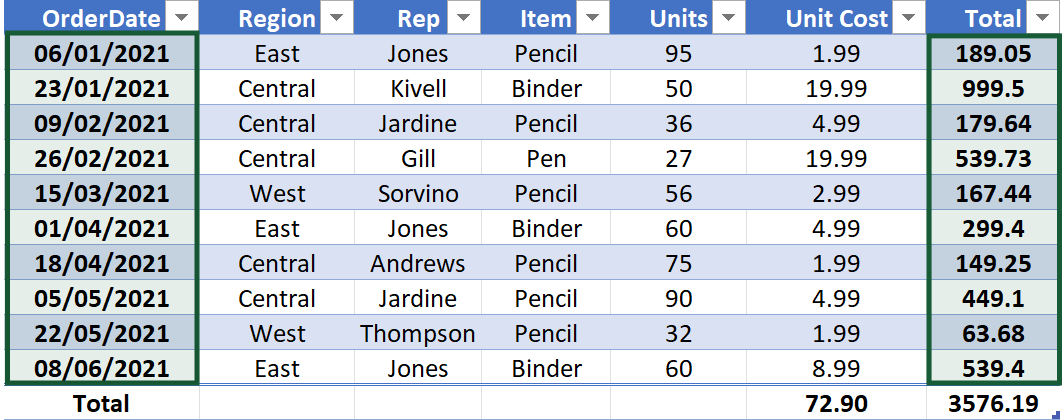Click the Sorvino rep cell

418,194
